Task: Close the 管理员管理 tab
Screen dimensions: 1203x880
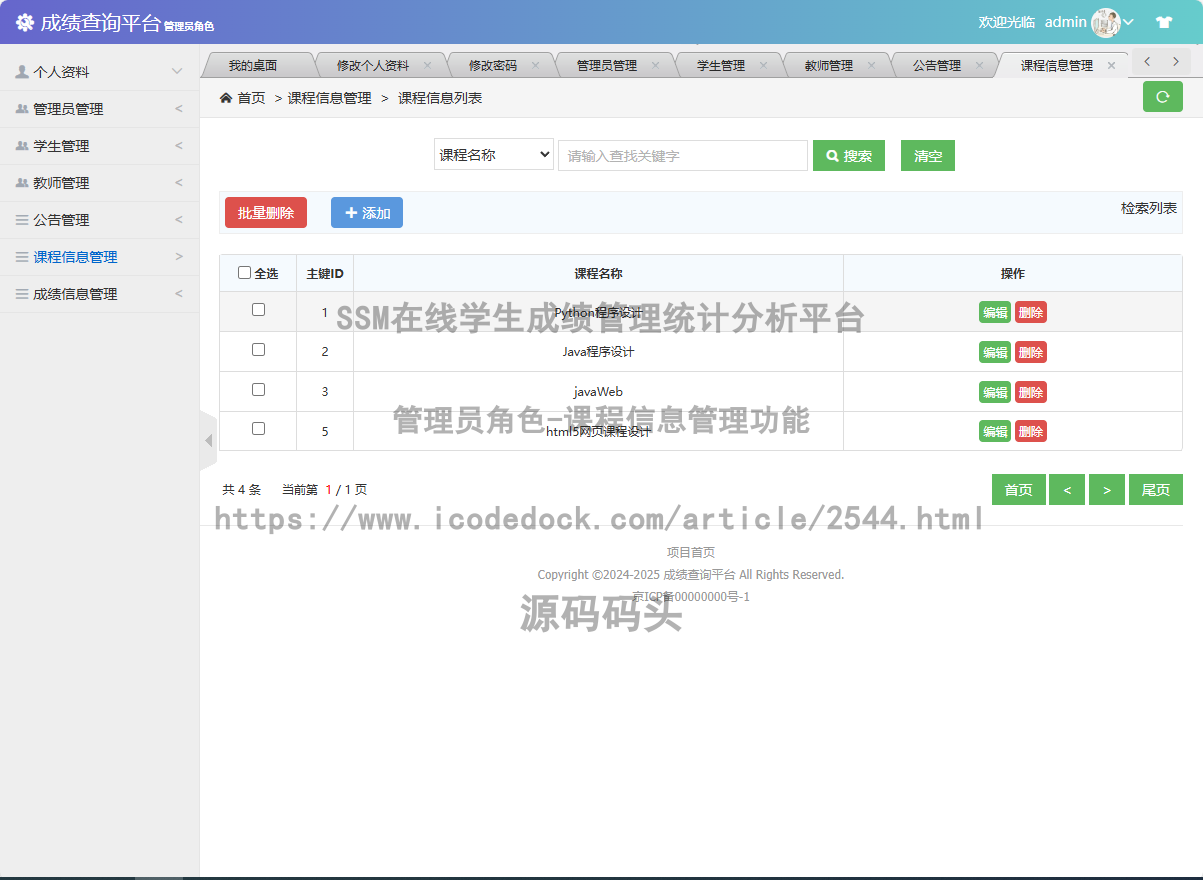Action: point(655,65)
